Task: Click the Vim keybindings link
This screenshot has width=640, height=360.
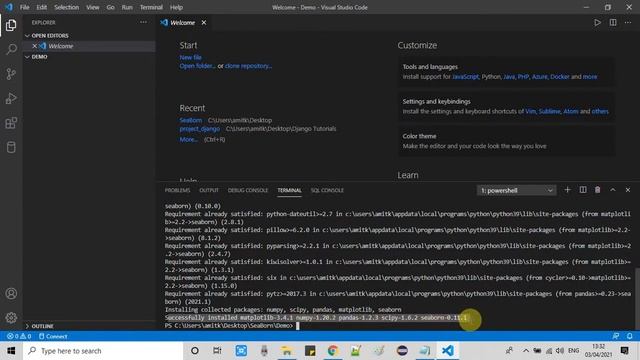Action: 530,111
